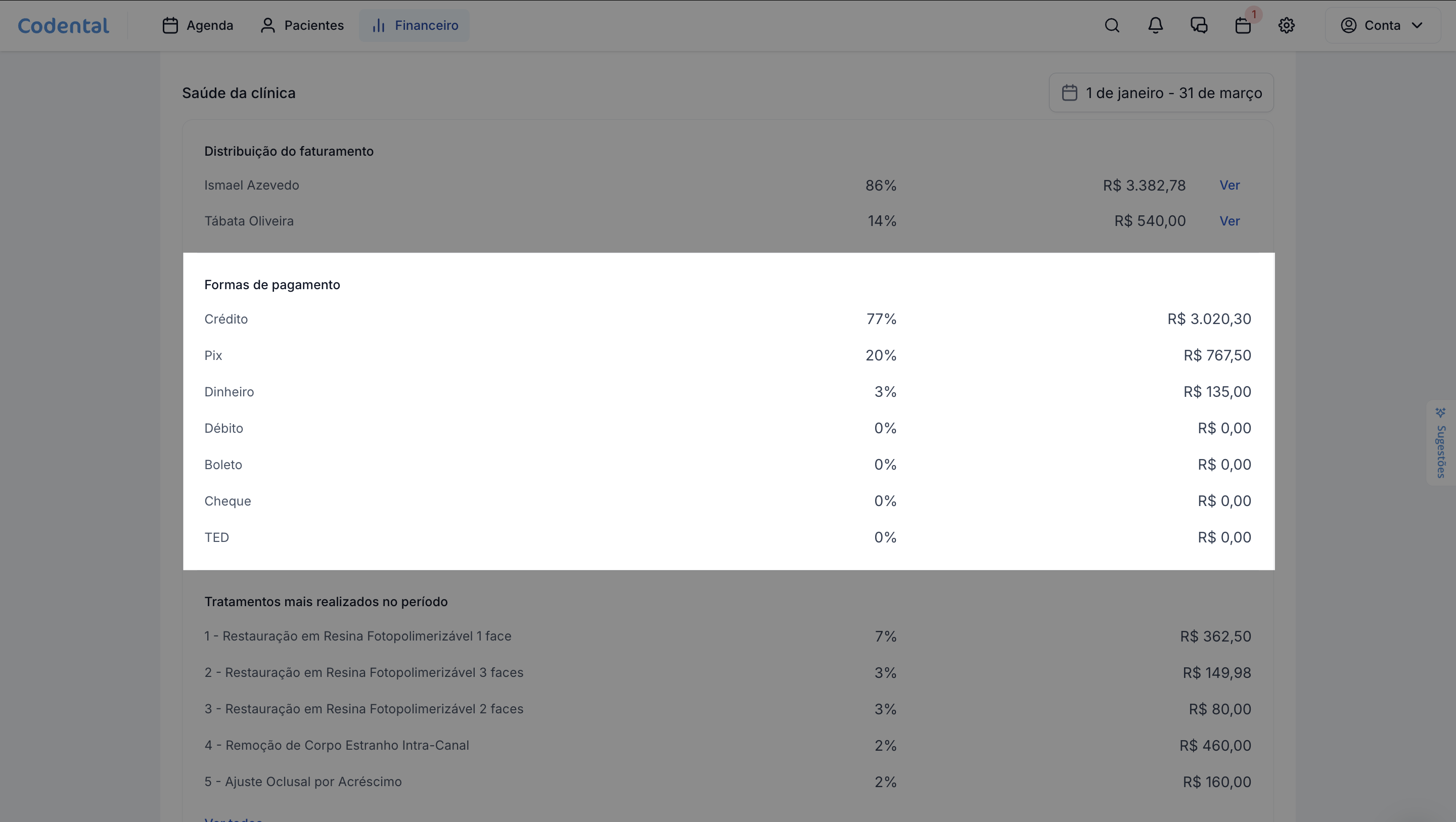Click the calendar icon in date range
1456x822 pixels.
(1069, 93)
